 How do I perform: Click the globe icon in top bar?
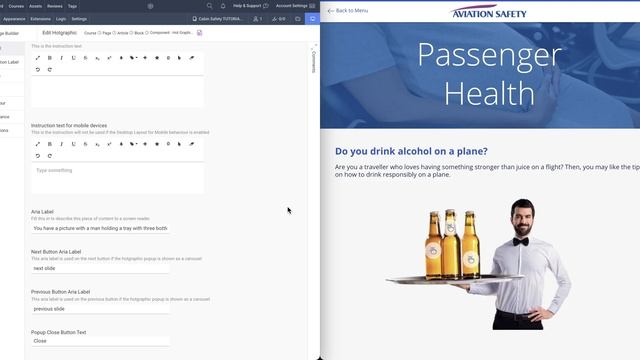150,6
